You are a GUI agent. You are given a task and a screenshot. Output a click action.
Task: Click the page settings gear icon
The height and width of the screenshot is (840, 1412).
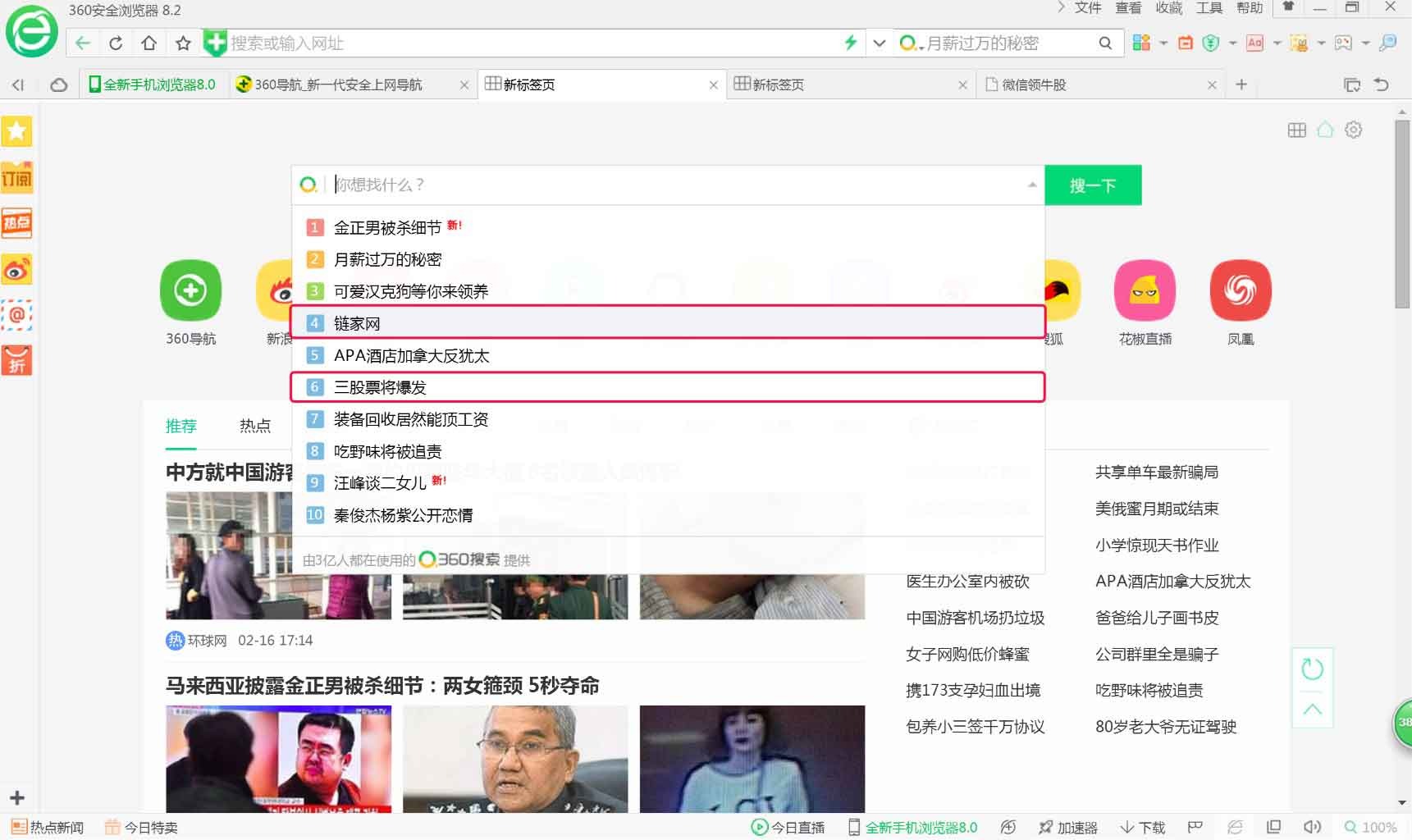tap(1353, 130)
